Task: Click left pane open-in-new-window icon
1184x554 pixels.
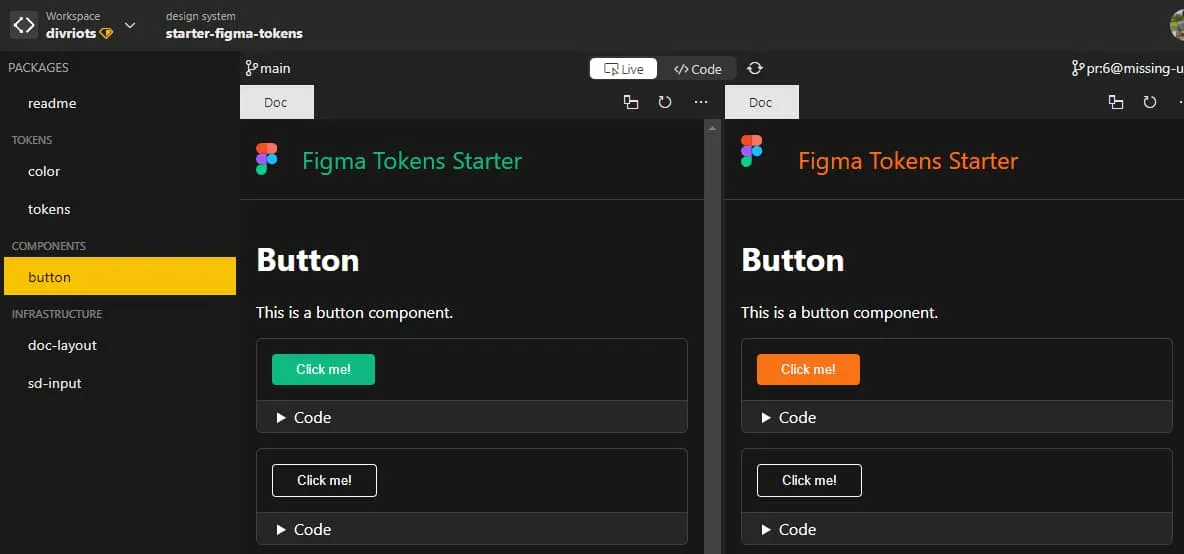Action: [x=630, y=102]
